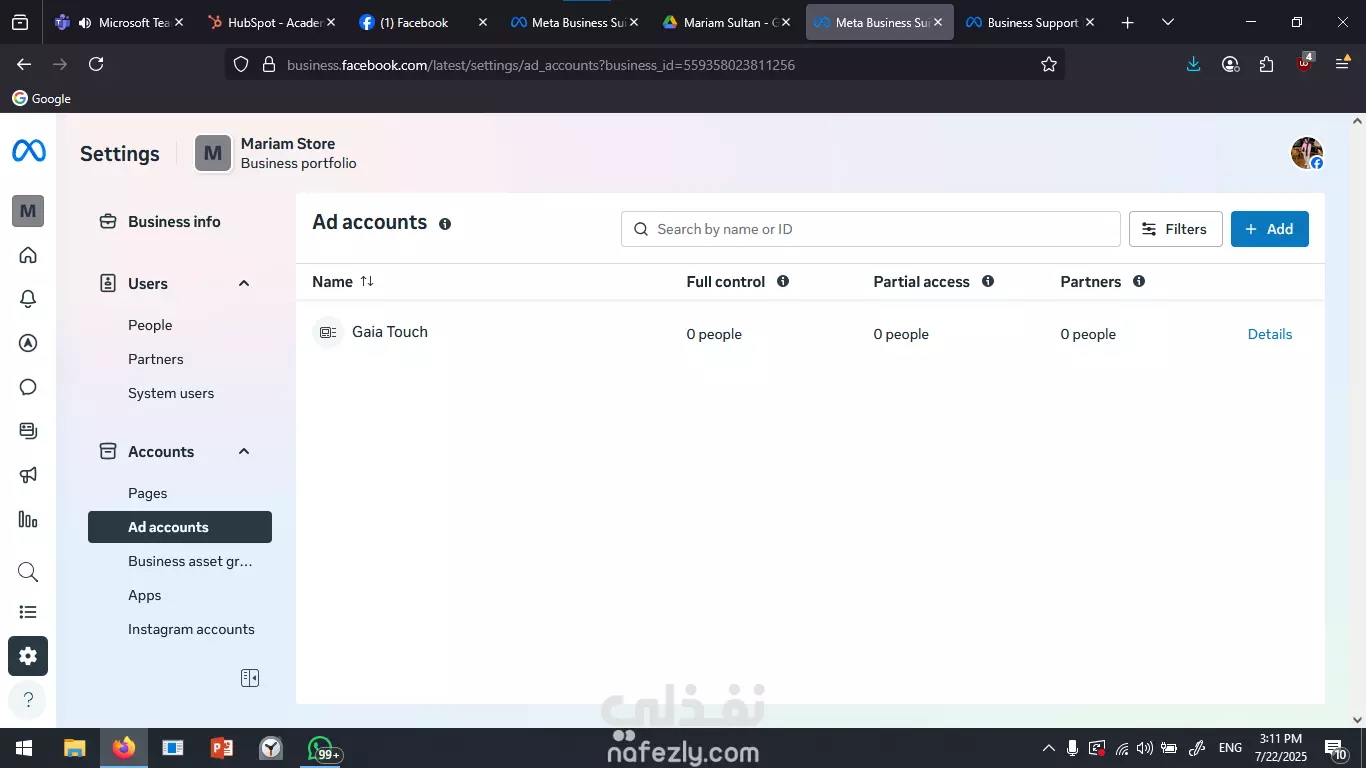Select the Gaia Touch ad account row
Image resolution: width=1366 pixels, height=768 pixels.
click(x=810, y=333)
